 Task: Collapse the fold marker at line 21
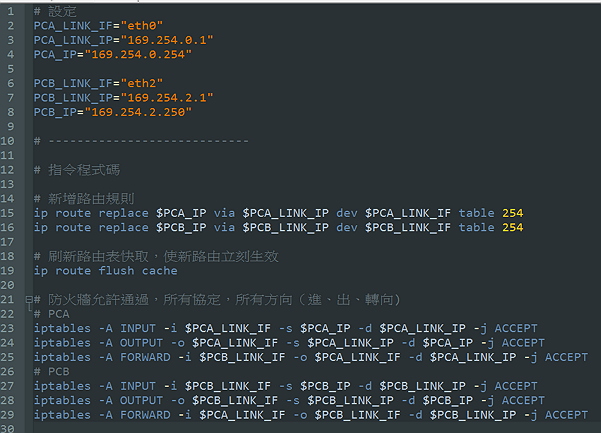(28, 299)
